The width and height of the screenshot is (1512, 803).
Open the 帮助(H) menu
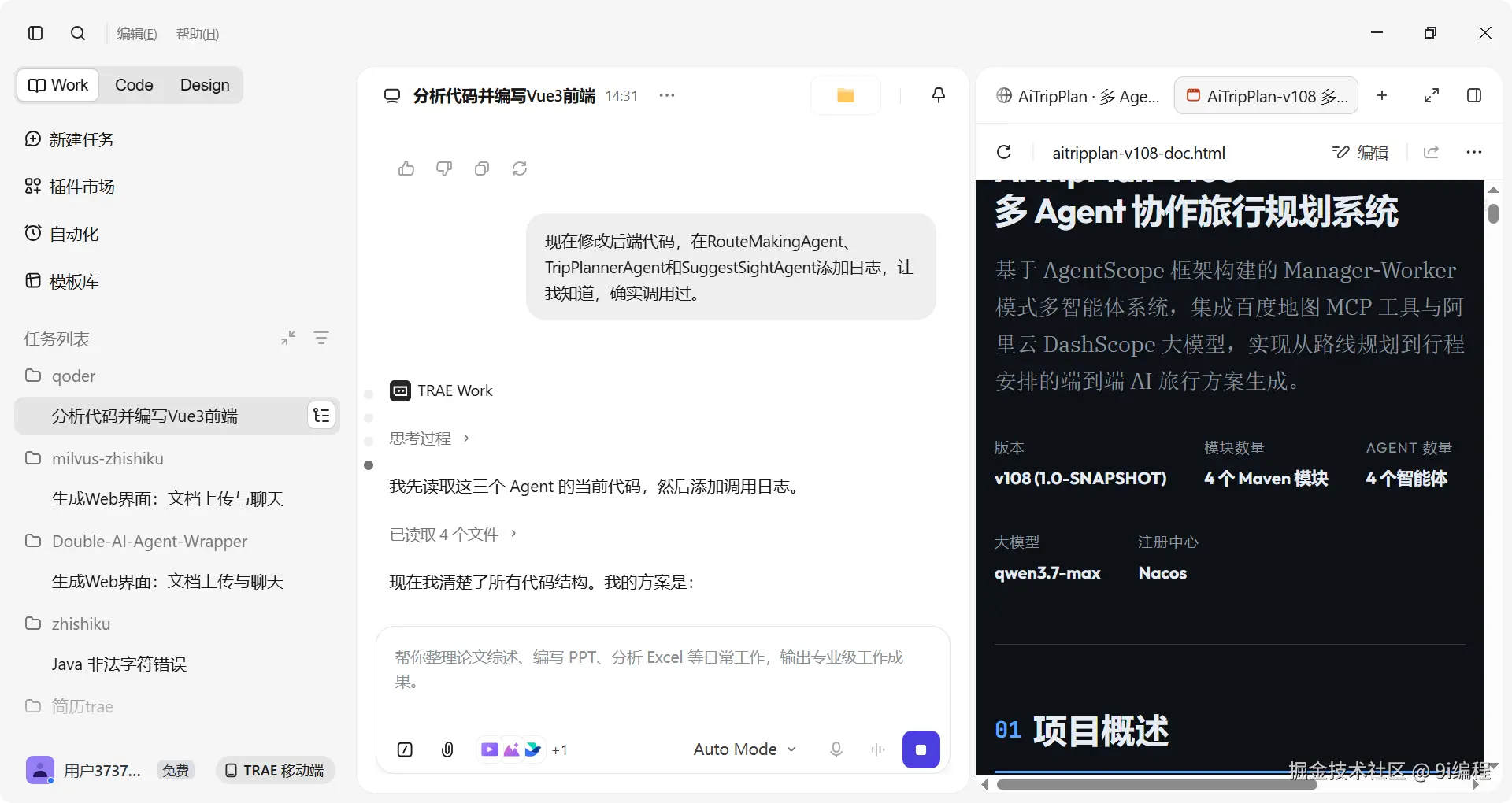coord(198,34)
